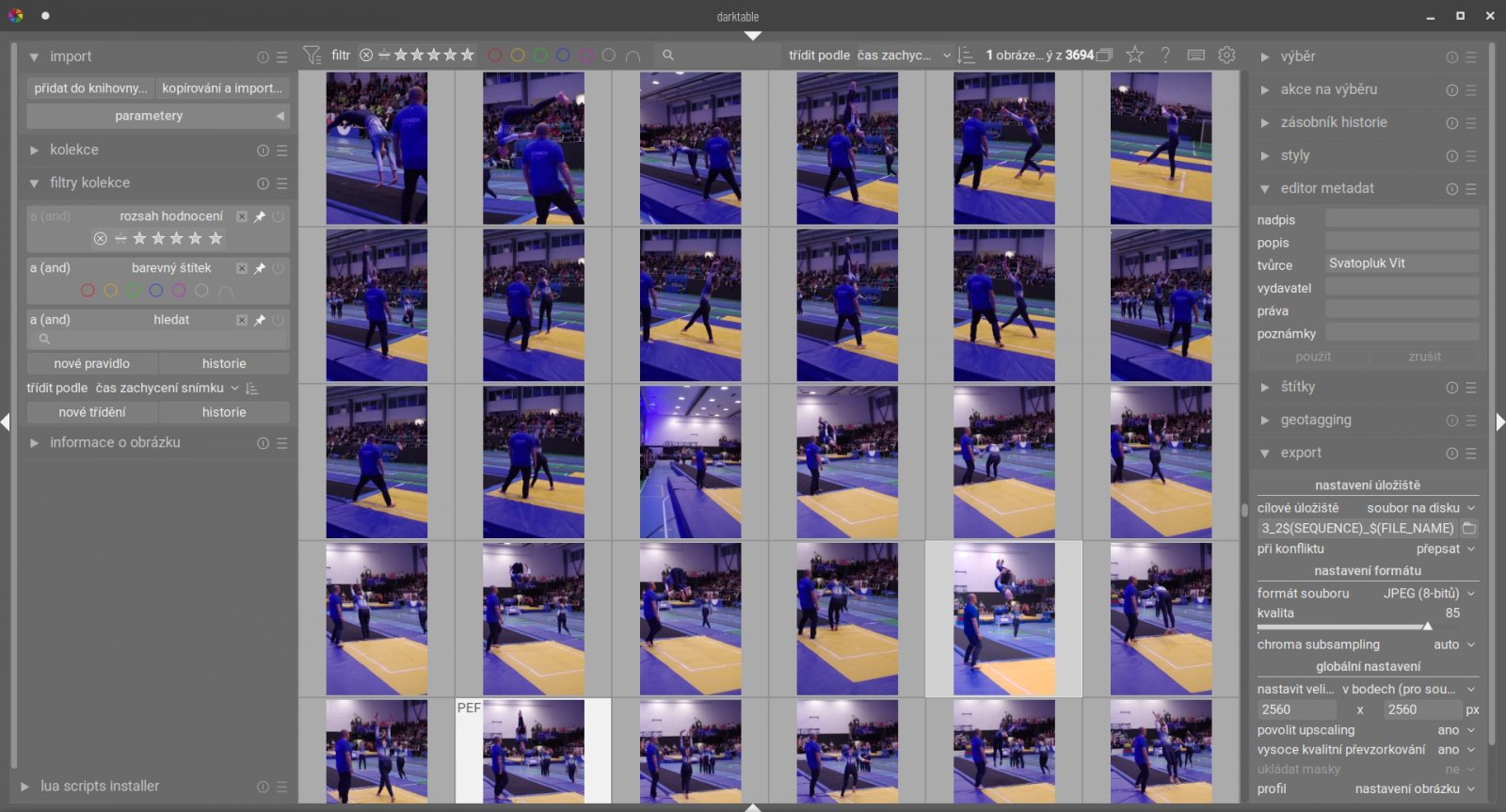This screenshot has width=1506, height=812.
Task: Click the hledat search field in left panel
Action: (x=157, y=340)
